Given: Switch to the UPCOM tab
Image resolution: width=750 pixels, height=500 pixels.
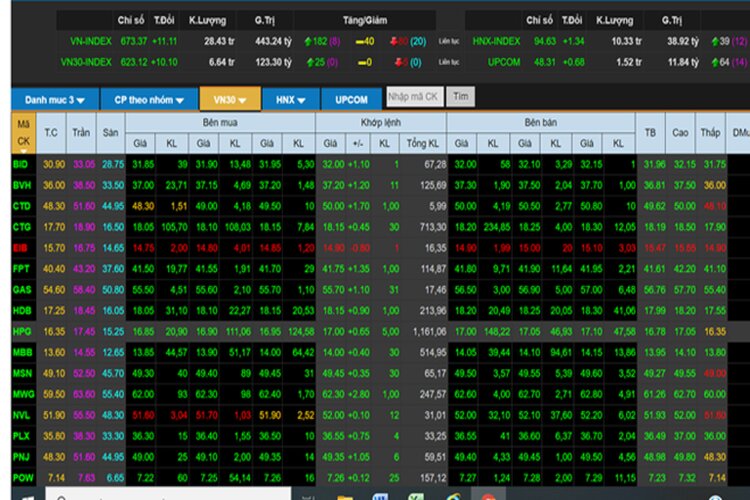Looking at the screenshot, I should pyautogui.click(x=352, y=100).
